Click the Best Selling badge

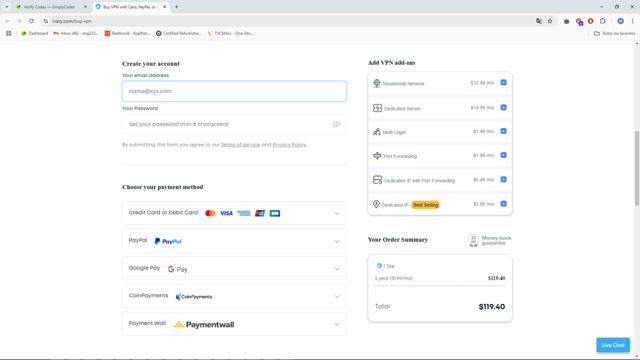425,204
